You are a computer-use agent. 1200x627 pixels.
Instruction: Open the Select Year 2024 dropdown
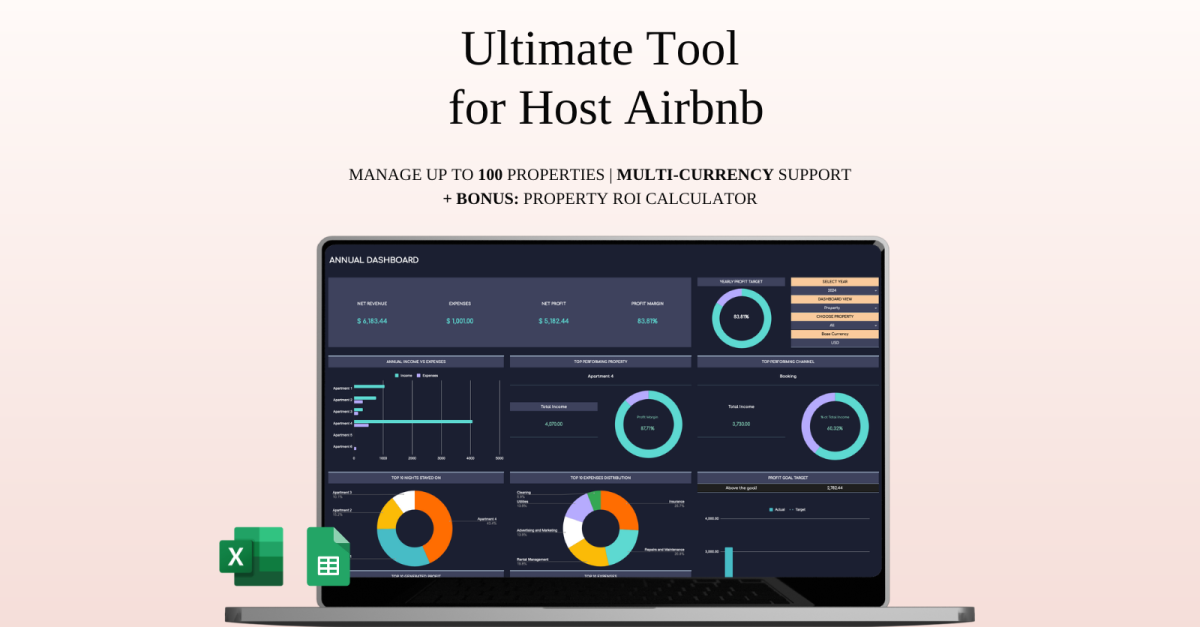pyautogui.click(x=834, y=291)
